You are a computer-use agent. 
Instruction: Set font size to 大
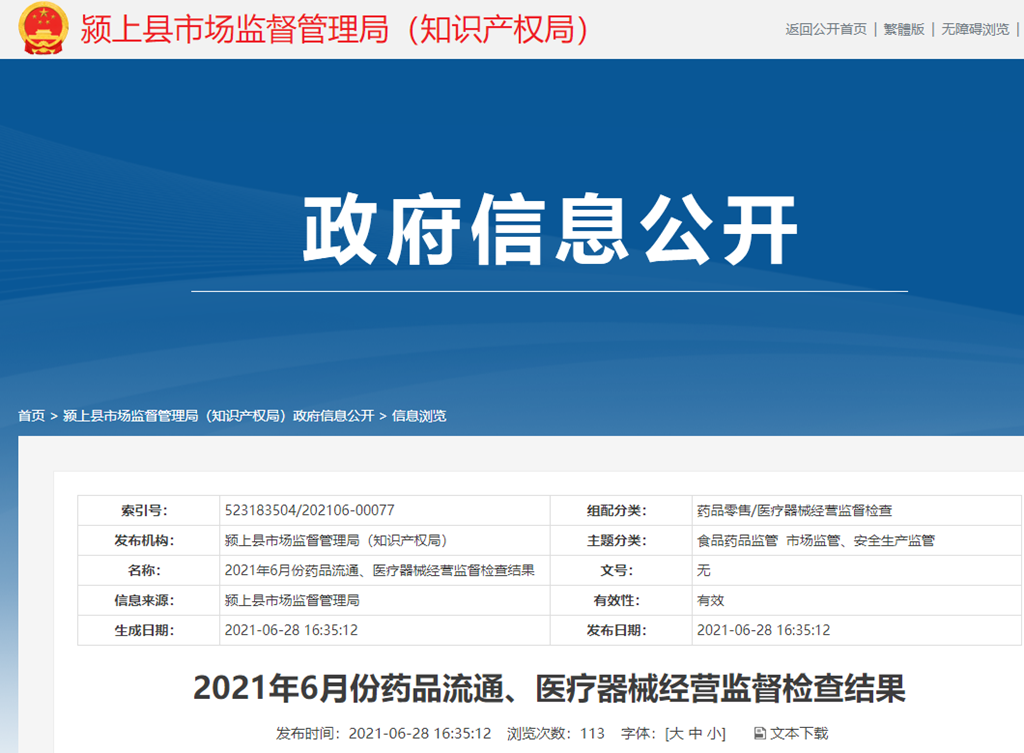click(677, 733)
